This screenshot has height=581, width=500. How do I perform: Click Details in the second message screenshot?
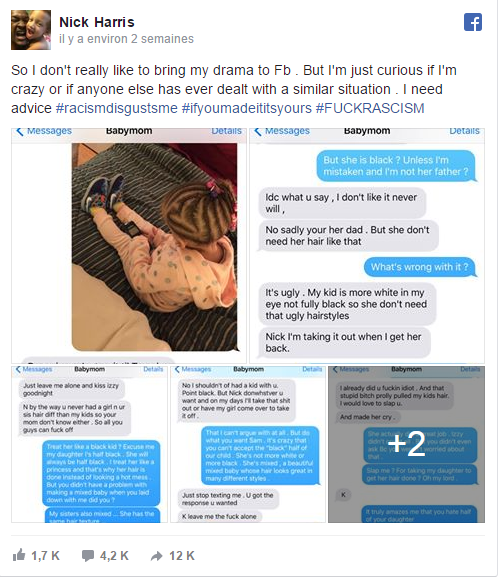coord(464,131)
